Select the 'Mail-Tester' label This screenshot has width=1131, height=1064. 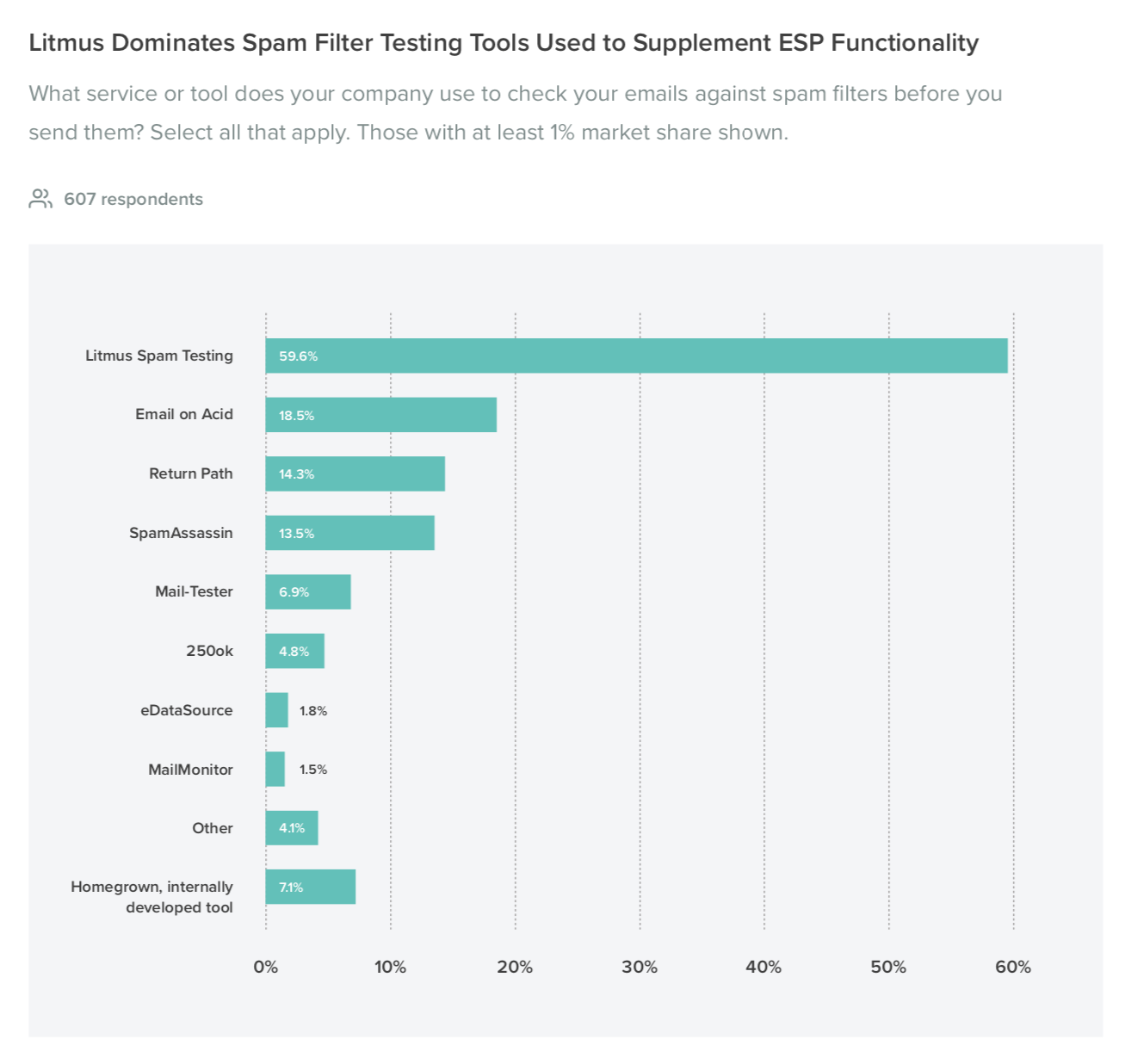[x=194, y=591]
